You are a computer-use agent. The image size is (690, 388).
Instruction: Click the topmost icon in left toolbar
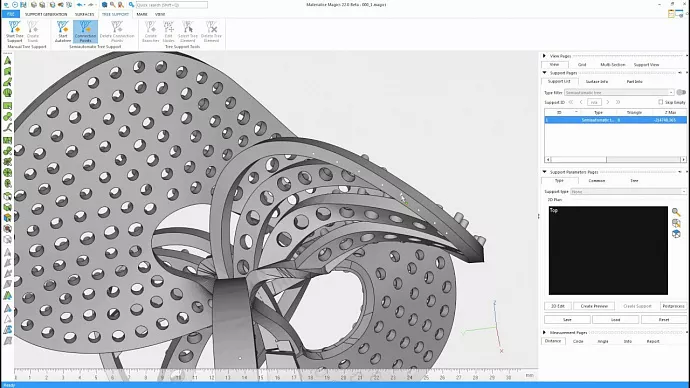click(x=7, y=61)
